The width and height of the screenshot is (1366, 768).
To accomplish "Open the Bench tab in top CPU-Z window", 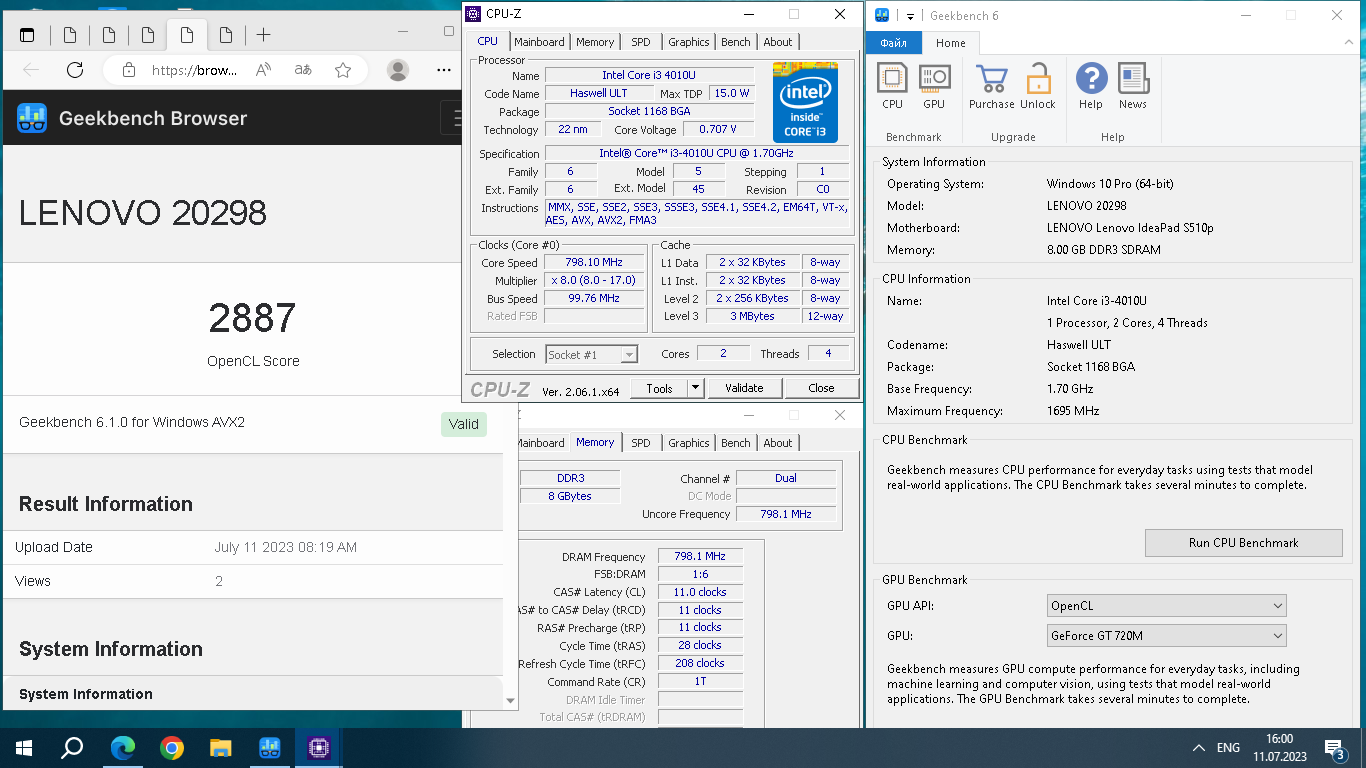I will click(x=736, y=42).
